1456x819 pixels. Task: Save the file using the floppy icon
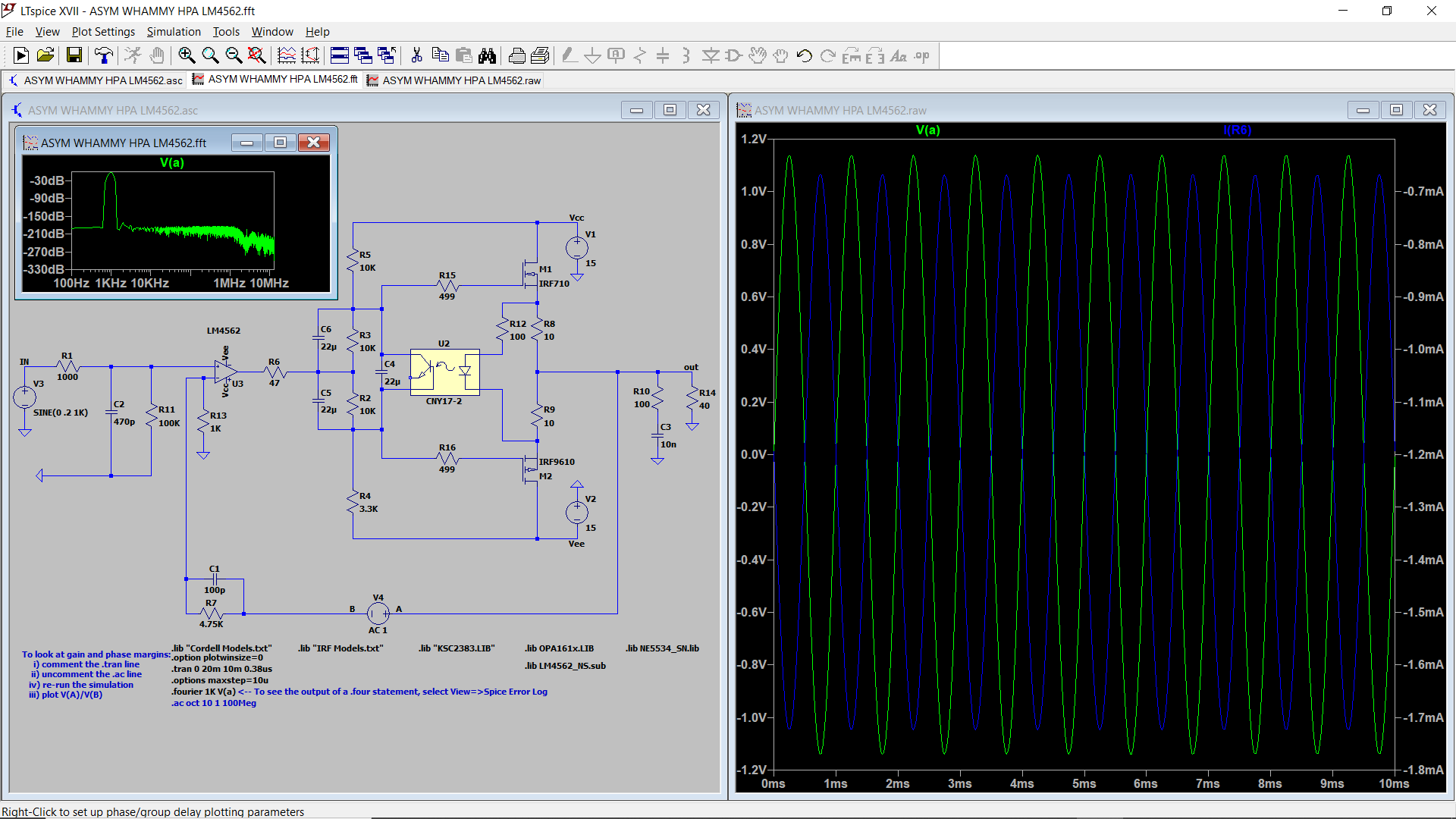coord(74,55)
